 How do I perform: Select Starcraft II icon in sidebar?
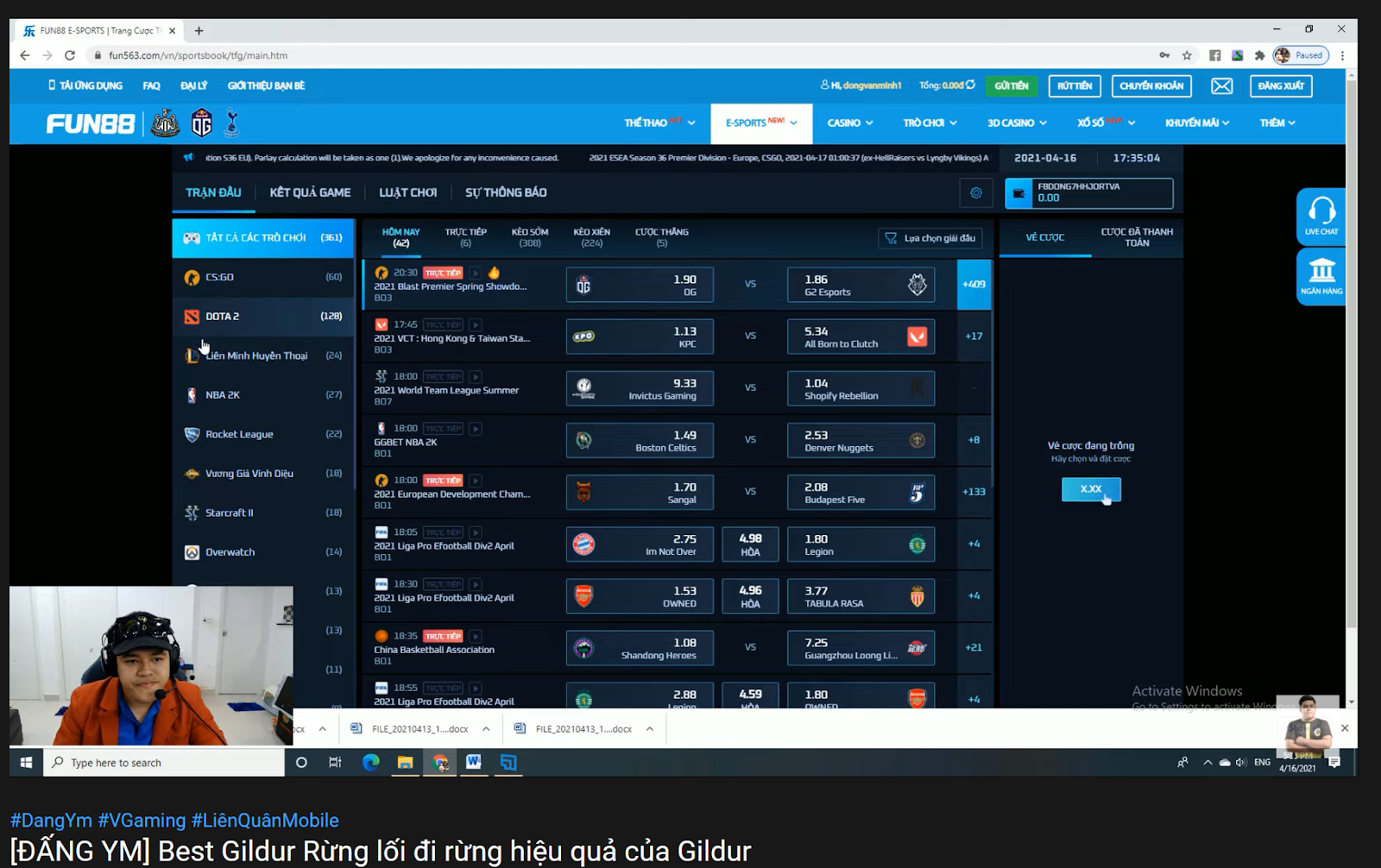point(192,513)
